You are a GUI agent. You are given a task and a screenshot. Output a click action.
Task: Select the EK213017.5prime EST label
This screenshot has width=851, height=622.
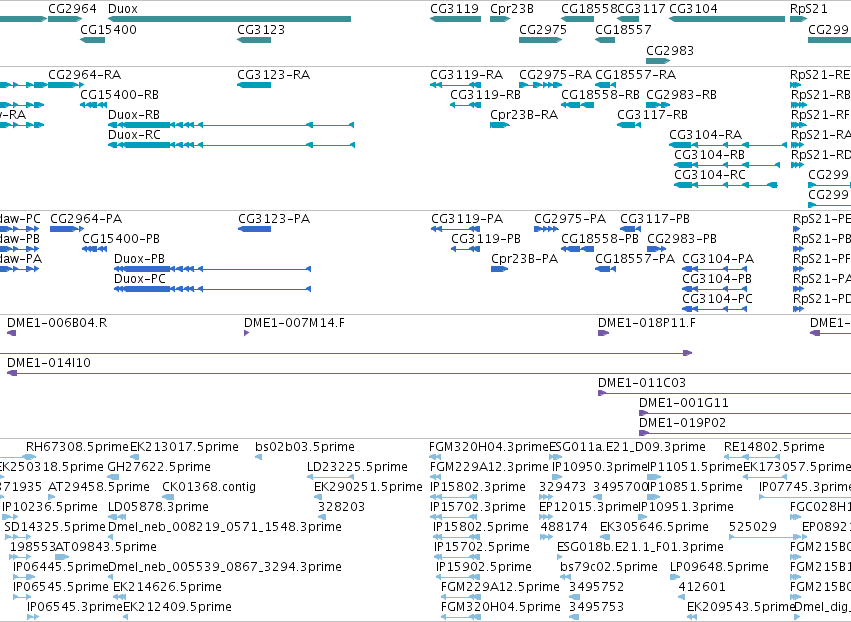point(185,447)
